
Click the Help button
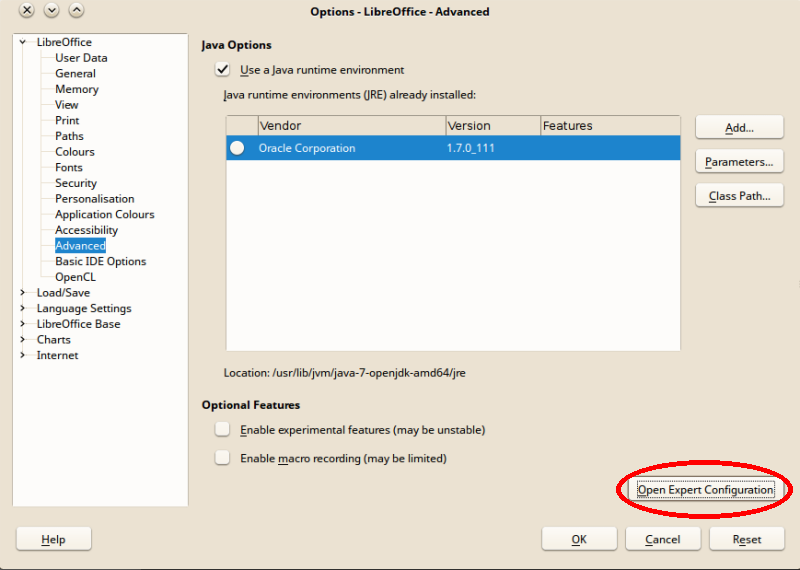(x=54, y=539)
